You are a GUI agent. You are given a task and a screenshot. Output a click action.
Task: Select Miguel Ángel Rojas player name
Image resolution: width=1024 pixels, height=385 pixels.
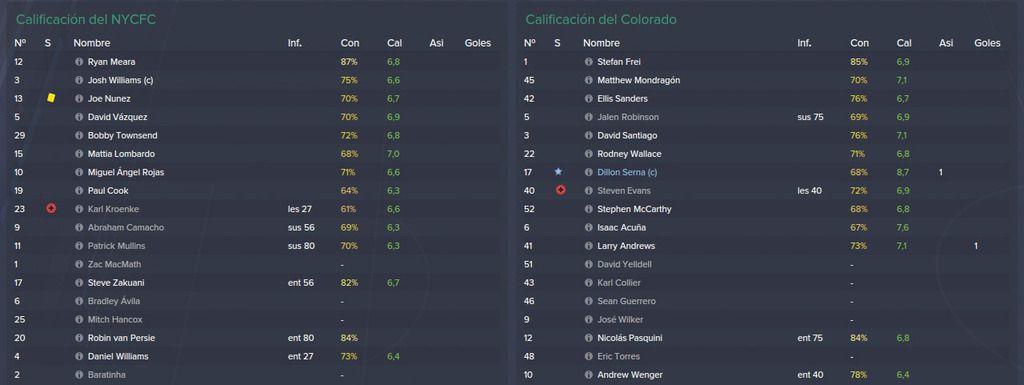click(x=126, y=172)
